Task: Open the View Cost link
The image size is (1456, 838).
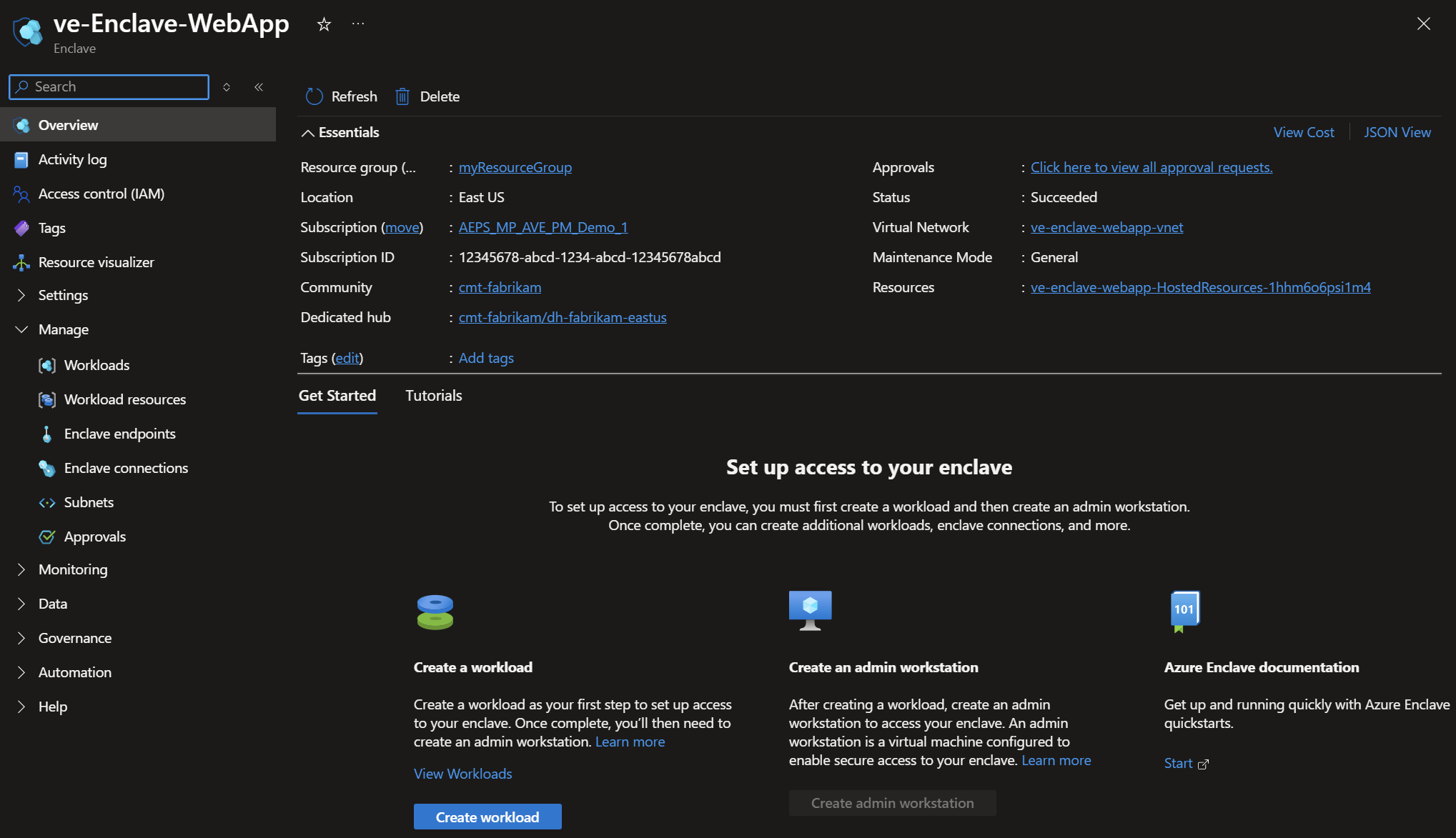Action: click(1304, 132)
